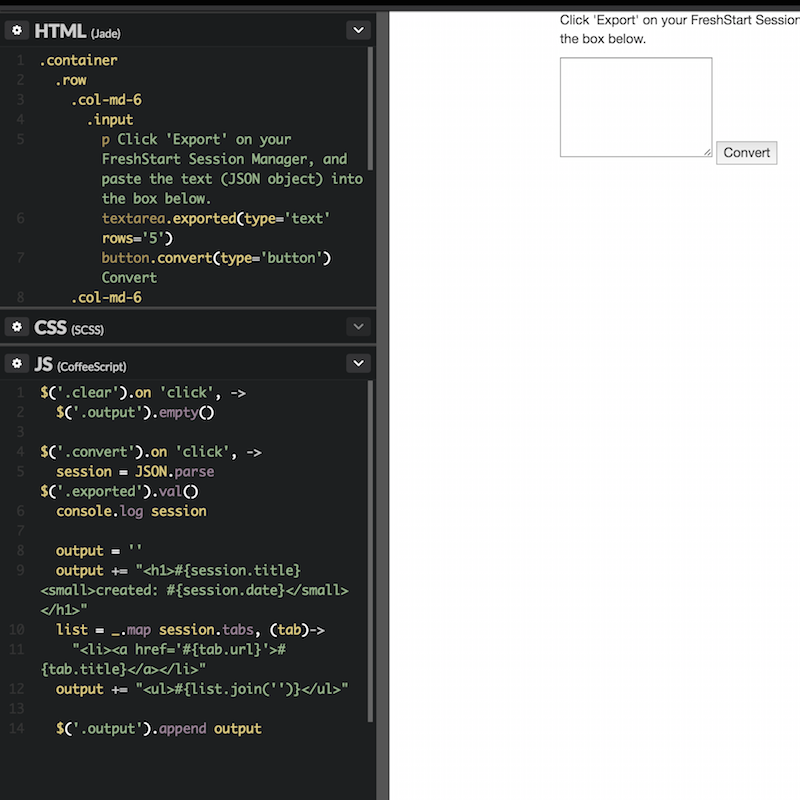Click the HTML editor vertical scrollbar
This screenshot has width=800, height=800.
371,108
